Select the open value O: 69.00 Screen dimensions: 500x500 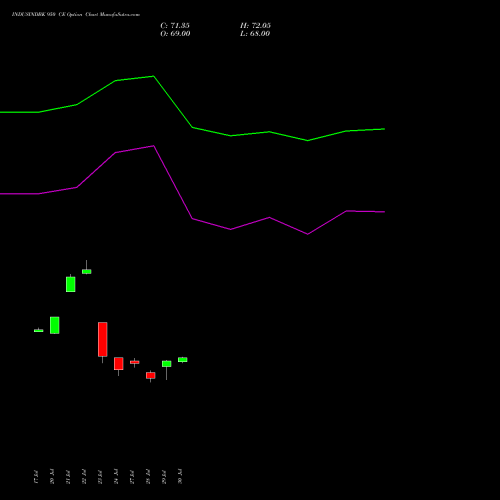[175, 34]
